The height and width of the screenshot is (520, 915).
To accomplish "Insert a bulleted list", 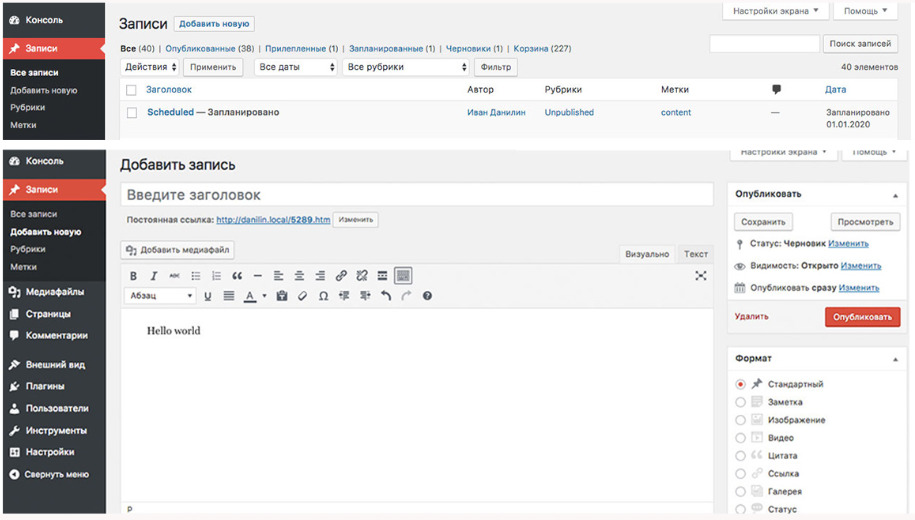I will [x=195, y=276].
